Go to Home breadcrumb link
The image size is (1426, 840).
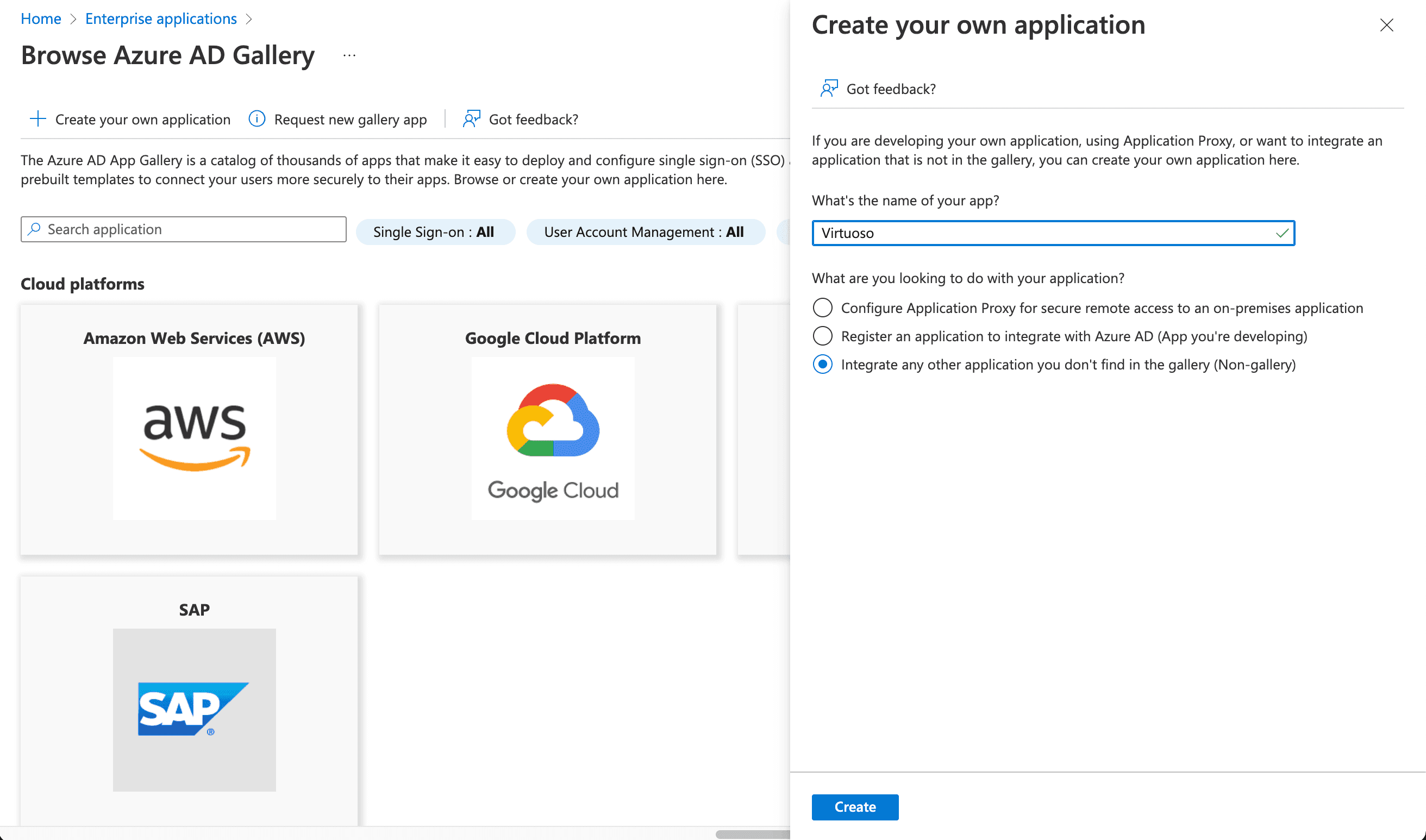pyautogui.click(x=41, y=18)
